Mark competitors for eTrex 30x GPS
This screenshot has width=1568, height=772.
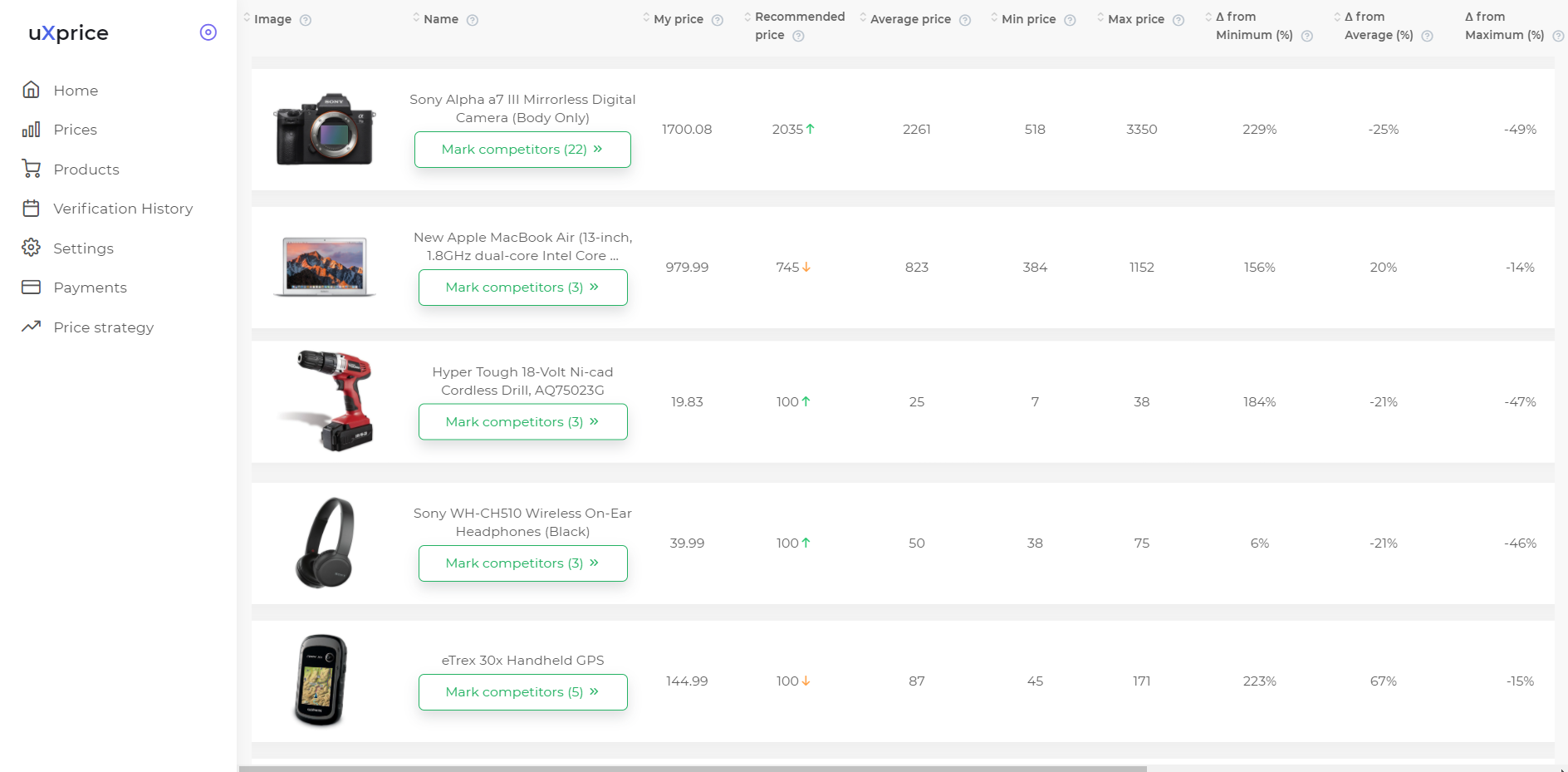[522, 692]
